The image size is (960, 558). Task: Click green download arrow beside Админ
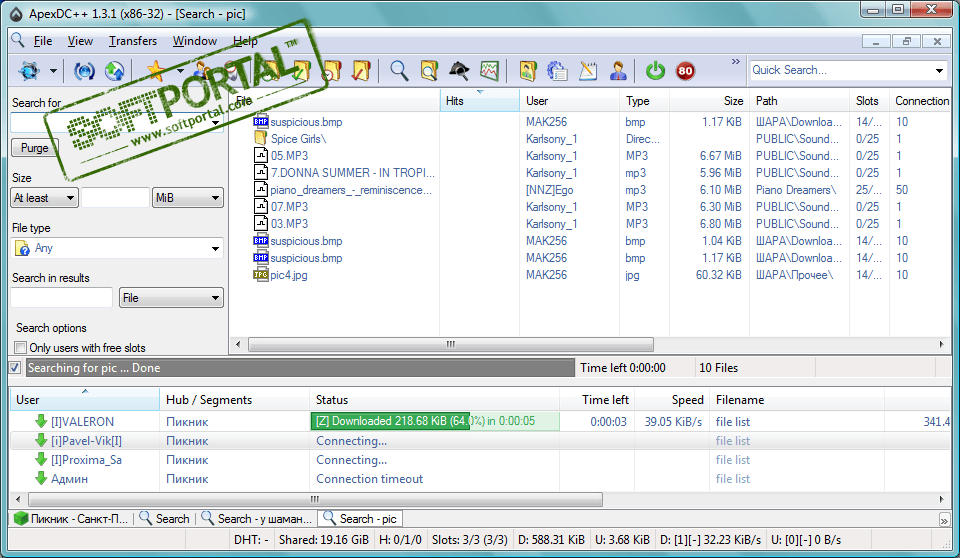pyautogui.click(x=41, y=478)
